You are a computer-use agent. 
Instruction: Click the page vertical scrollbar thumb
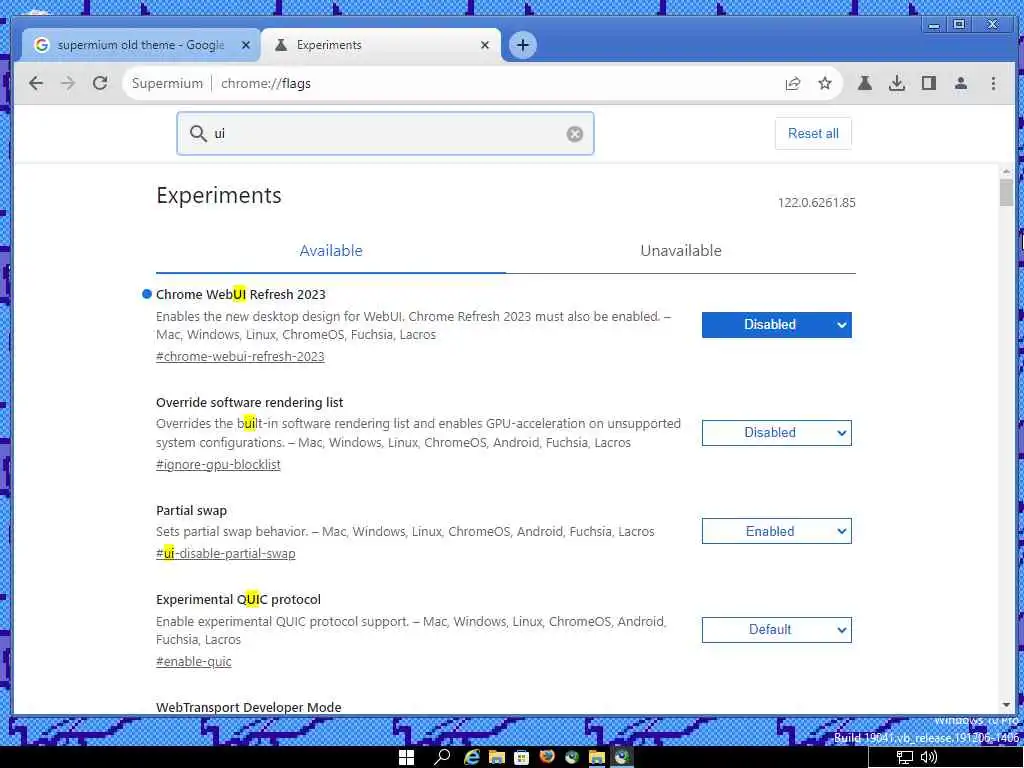tap(1006, 192)
